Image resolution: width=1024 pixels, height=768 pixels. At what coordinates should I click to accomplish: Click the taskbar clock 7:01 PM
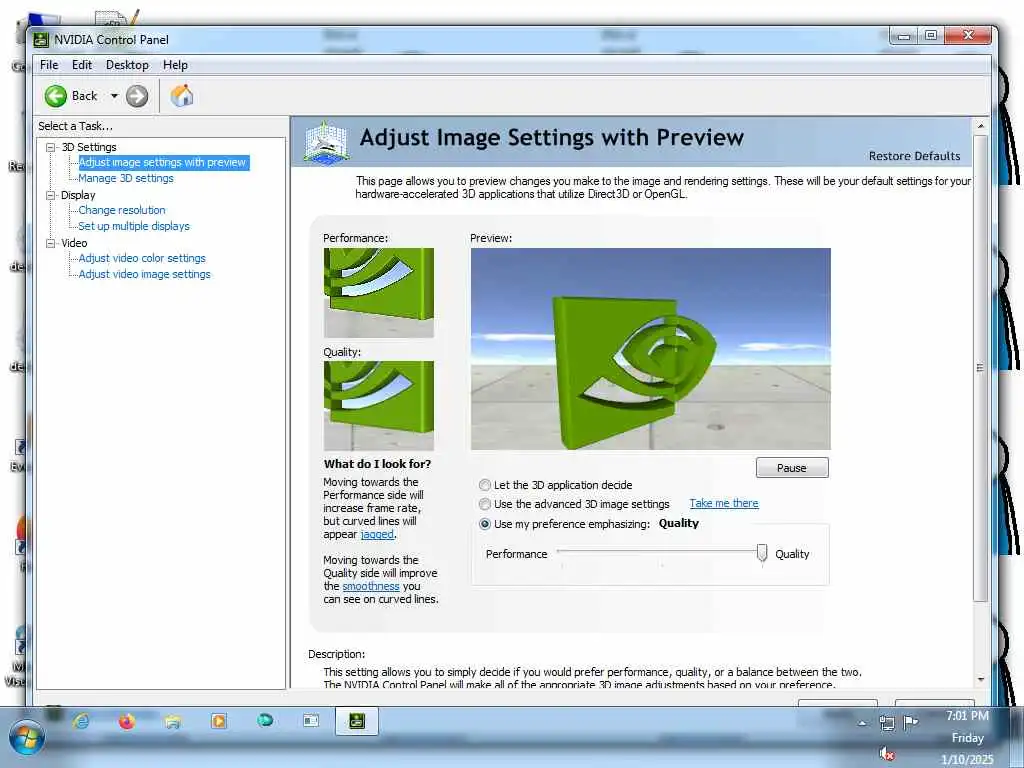[x=967, y=716]
